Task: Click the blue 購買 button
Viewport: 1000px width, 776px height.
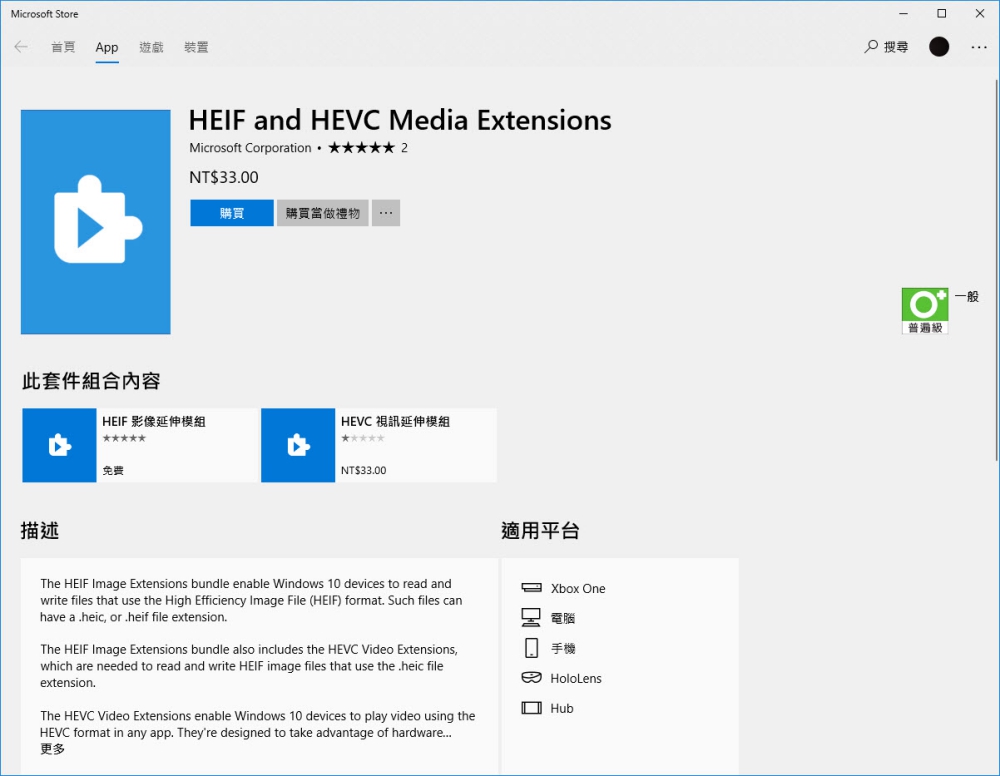Action: 232,213
